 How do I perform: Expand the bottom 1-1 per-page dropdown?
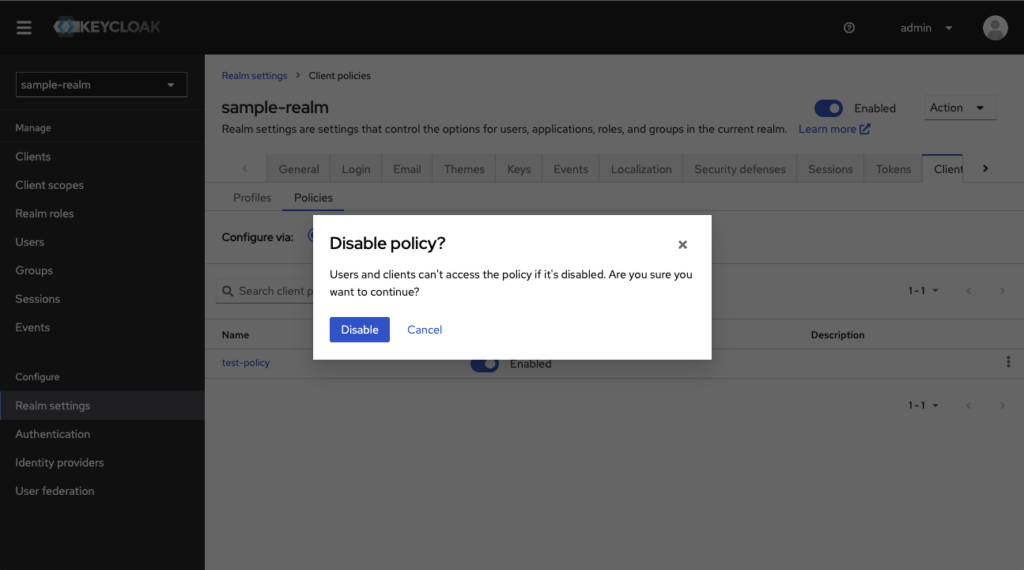[x=923, y=405]
